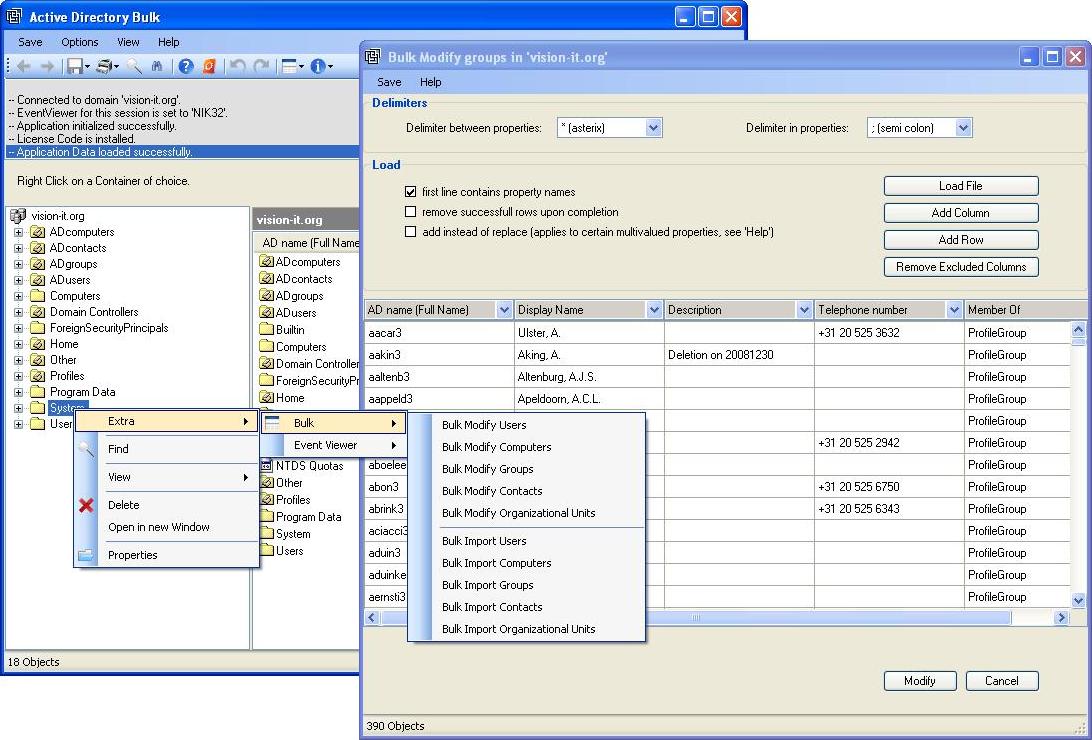Click the Redo arrow toolbar icon
Viewport: 1092px width, 740px height.
pos(261,67)
